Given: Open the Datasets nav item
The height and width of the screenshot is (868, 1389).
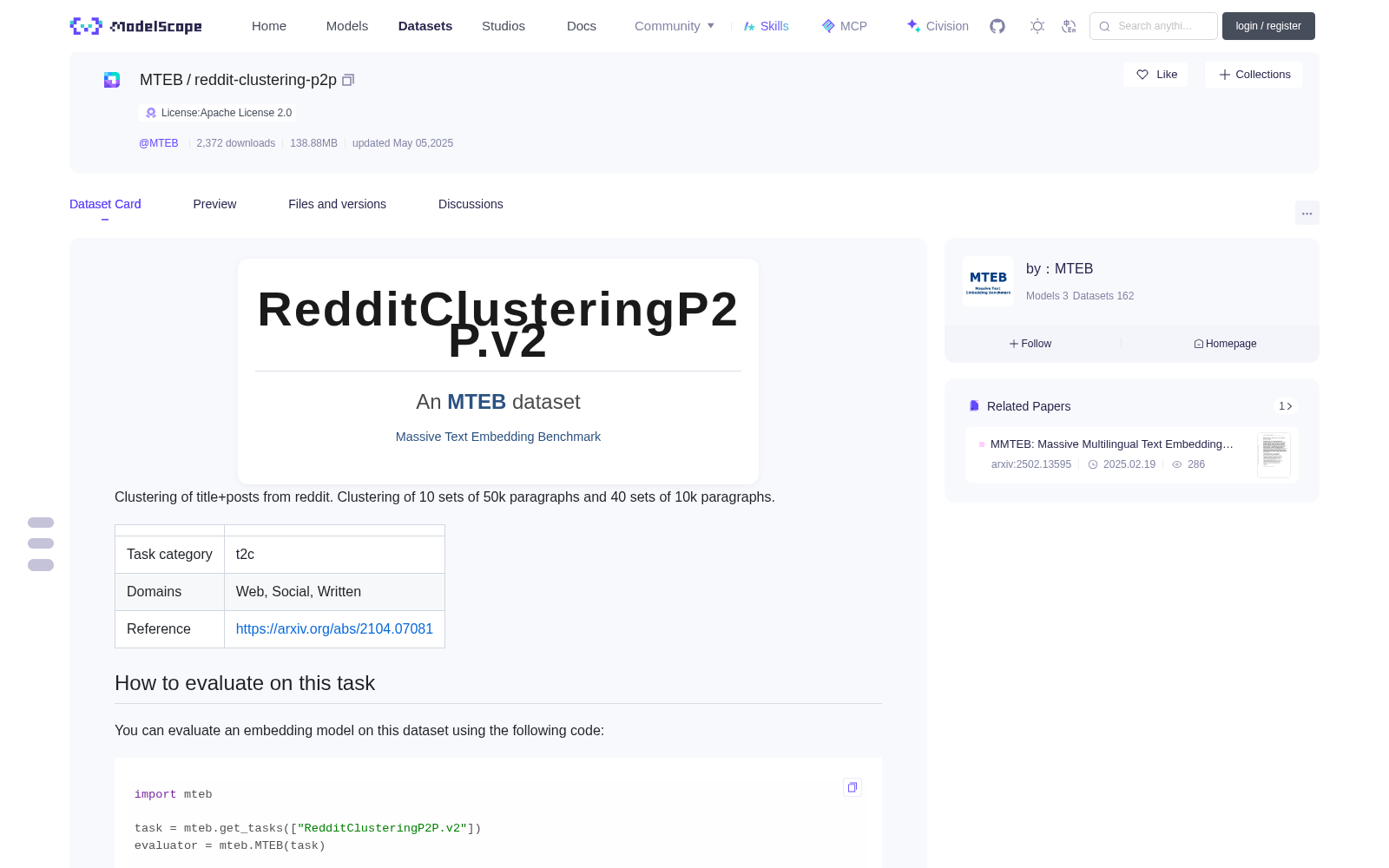Looking at the screenshot, I should click(425, 26).
